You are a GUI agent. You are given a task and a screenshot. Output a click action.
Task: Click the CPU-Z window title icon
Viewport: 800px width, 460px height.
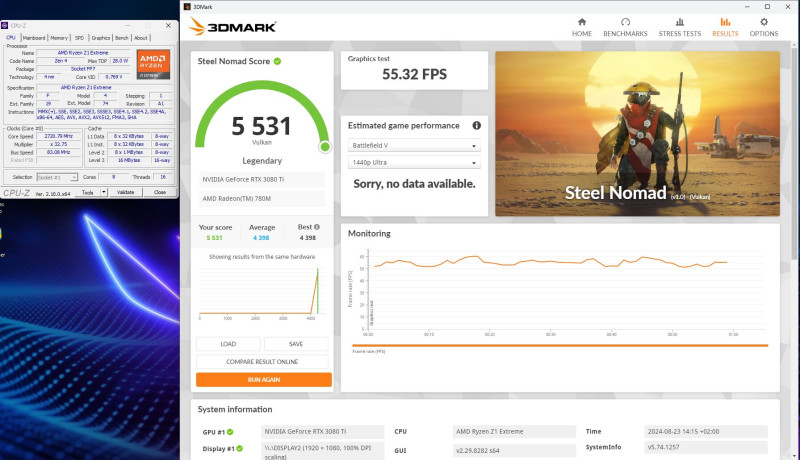5,25
